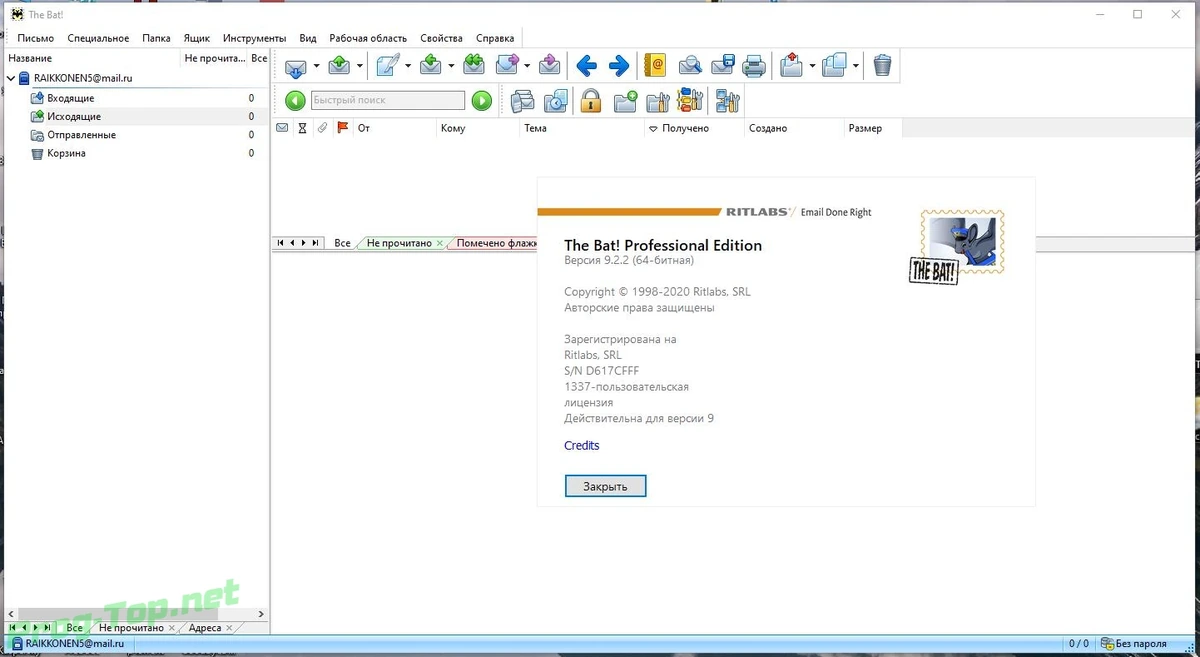Click the Delete trash bin icon
Screen dimensions: 1200x657
[x=882, y=66]
